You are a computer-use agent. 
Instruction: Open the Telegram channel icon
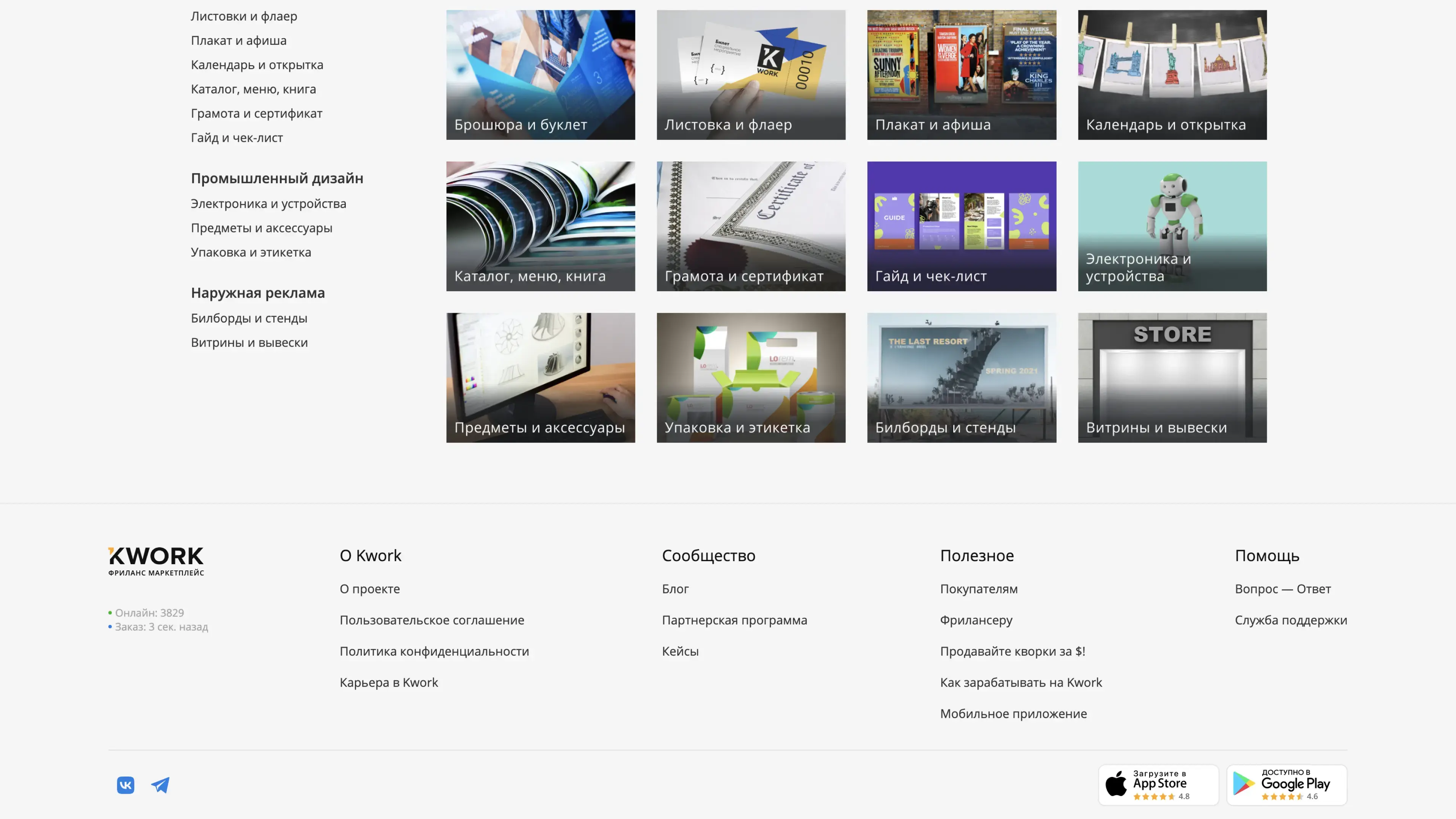[160, 785]
